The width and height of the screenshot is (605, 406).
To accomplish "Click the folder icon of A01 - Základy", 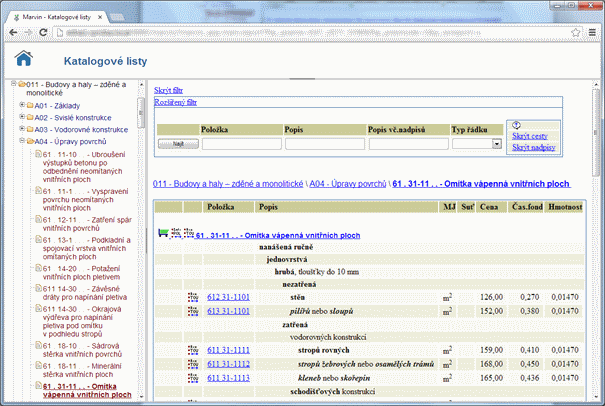I will click(30, 105).
